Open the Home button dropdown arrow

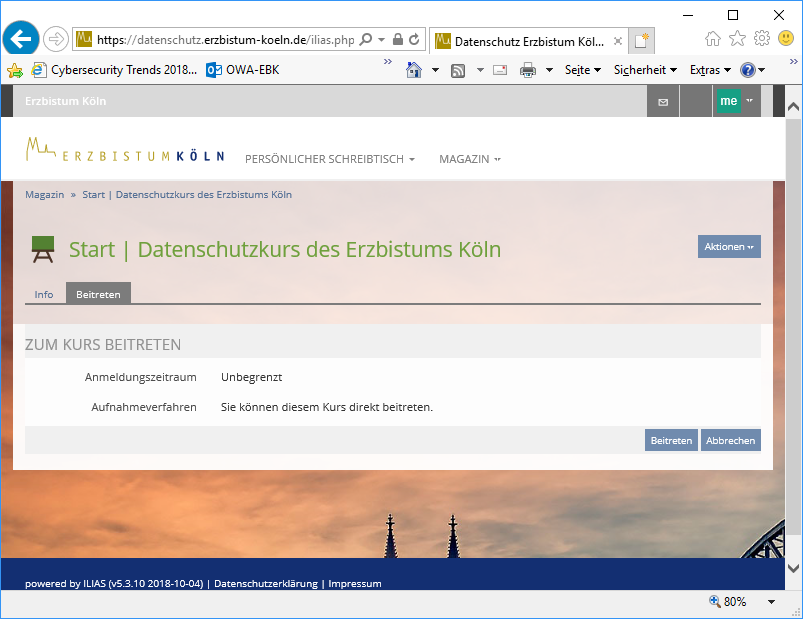435,70
